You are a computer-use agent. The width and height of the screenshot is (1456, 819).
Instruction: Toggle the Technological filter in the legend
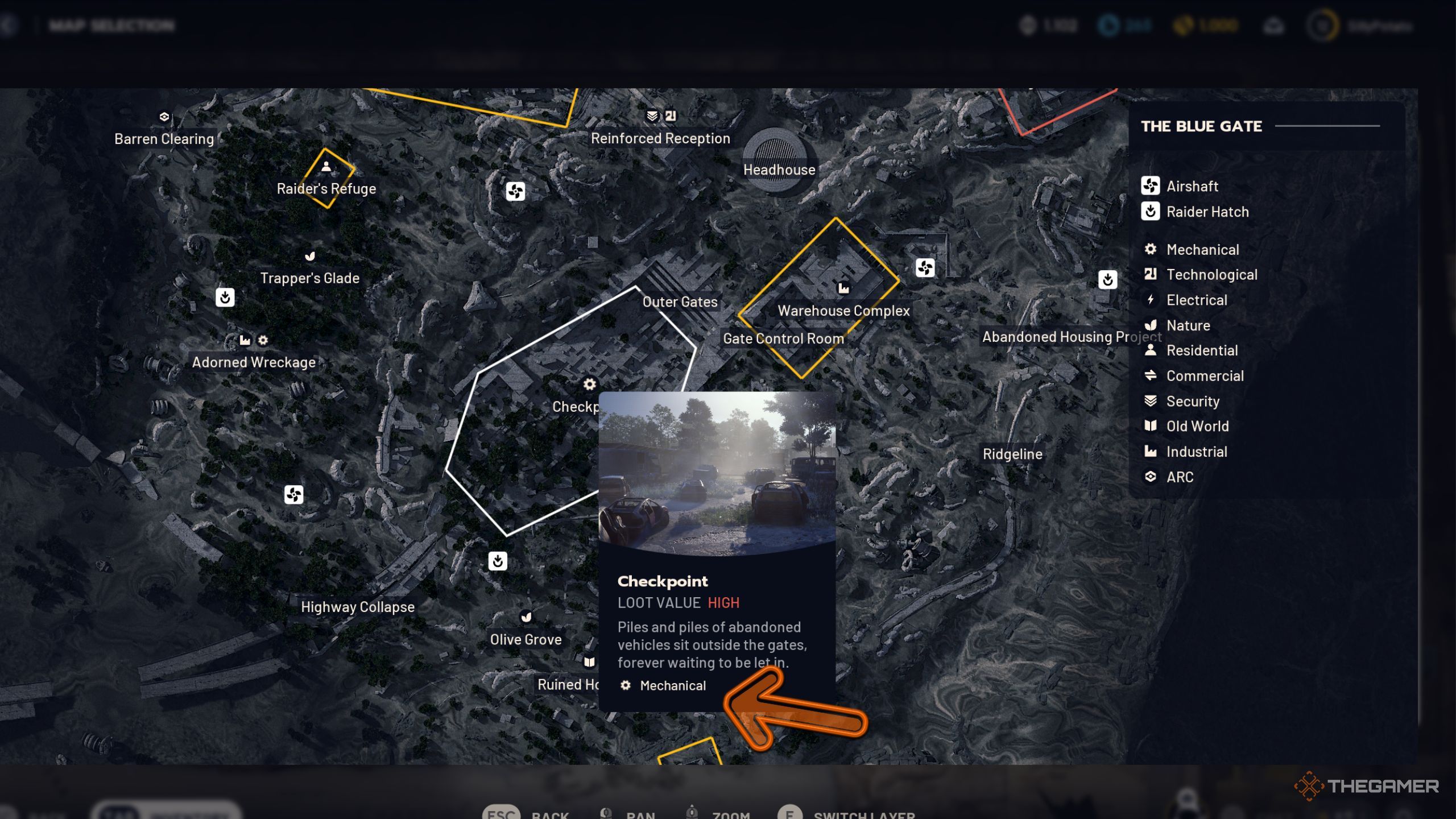1211,275
